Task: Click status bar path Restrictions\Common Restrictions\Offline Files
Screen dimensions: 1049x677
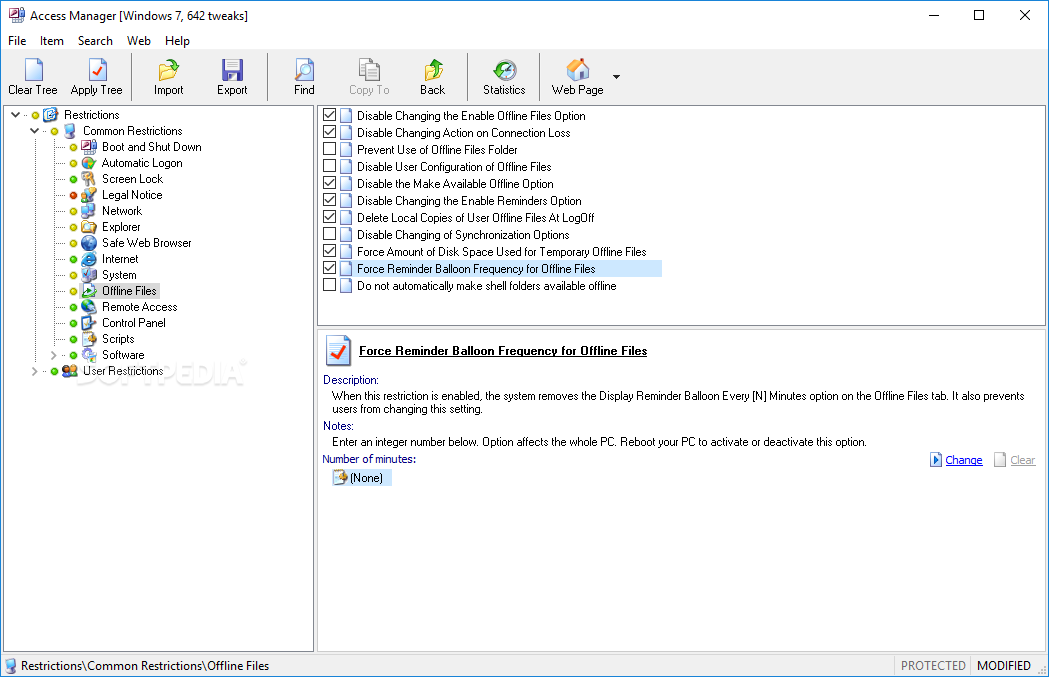Action: click(145, 666)
